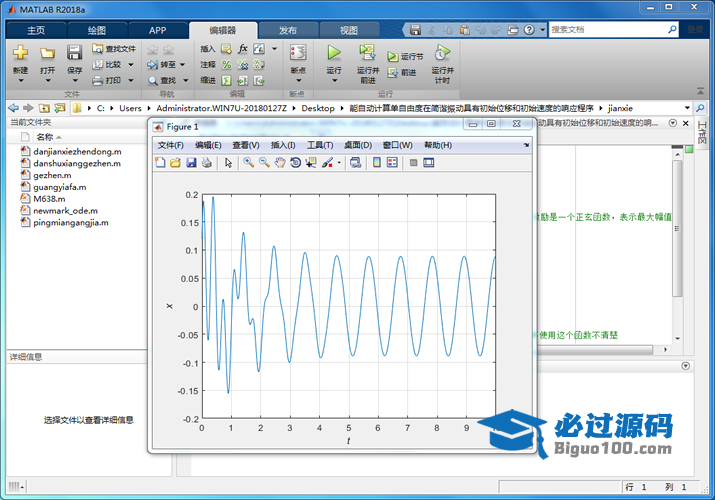Click Run Section (运行节)
Screen dimensions: 715x500
(405, 57)
